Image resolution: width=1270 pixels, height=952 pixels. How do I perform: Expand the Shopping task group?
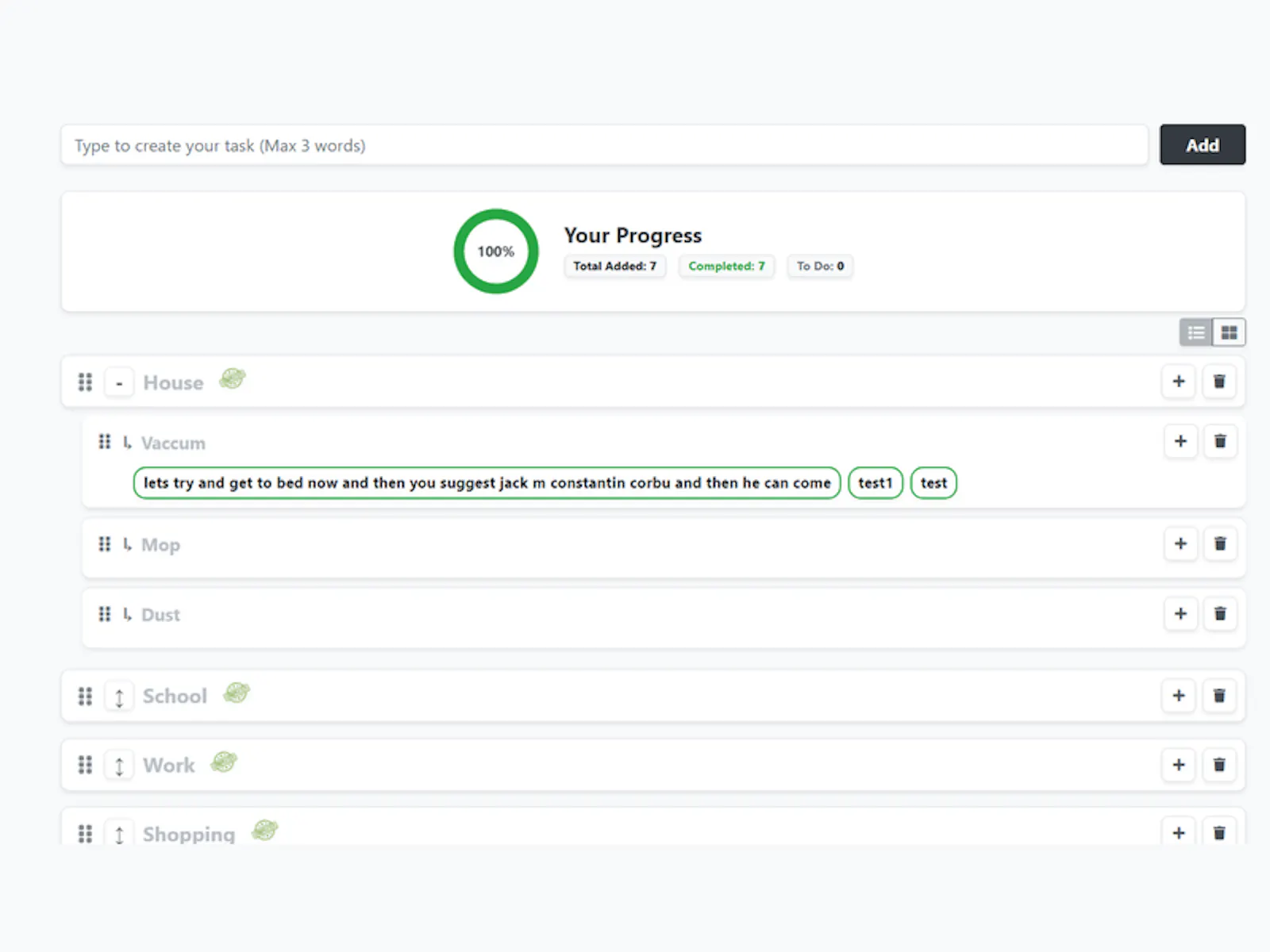point(119,833)
